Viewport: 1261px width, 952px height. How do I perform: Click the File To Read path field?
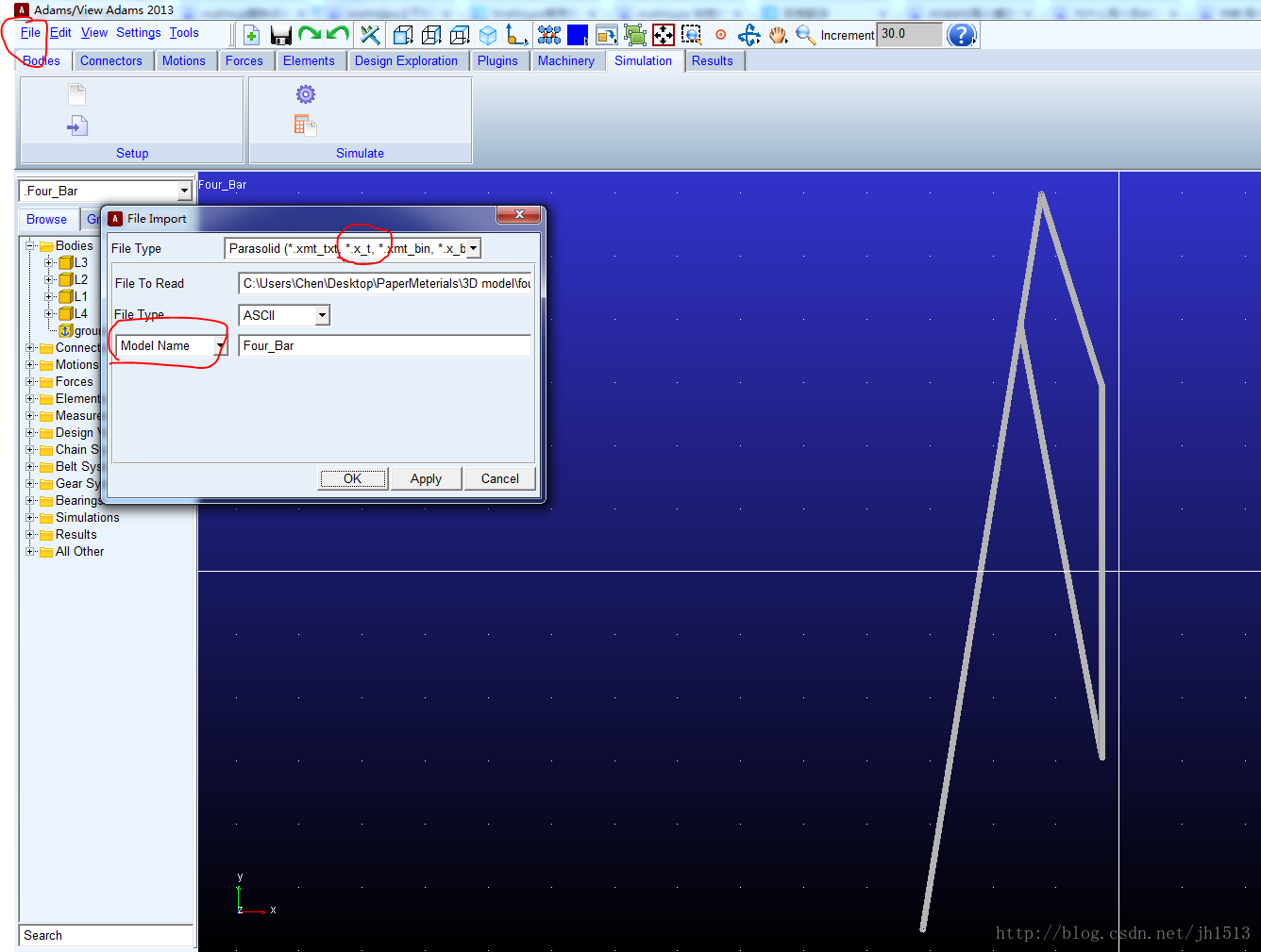(385, 283)
